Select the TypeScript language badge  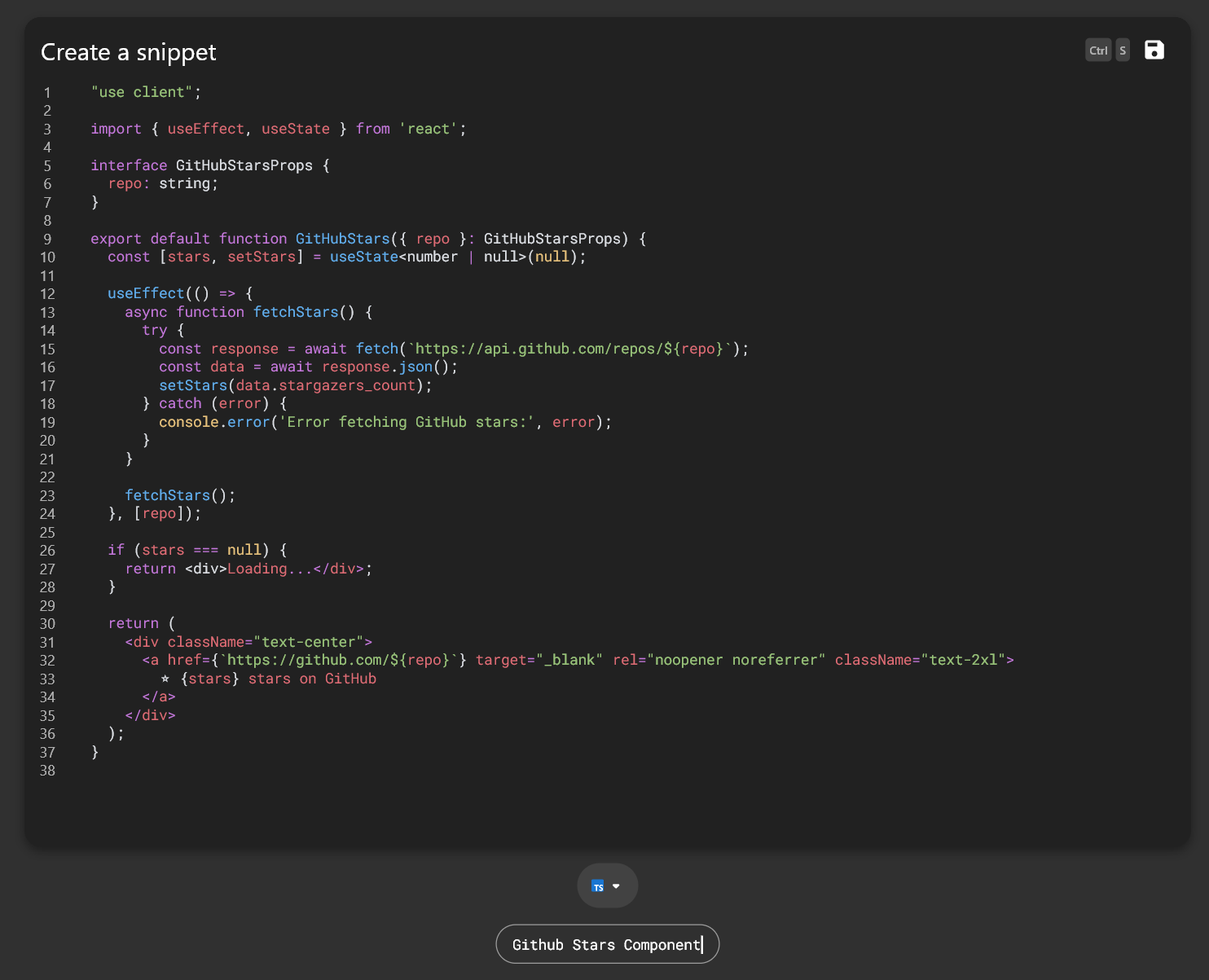coord(597,886)
